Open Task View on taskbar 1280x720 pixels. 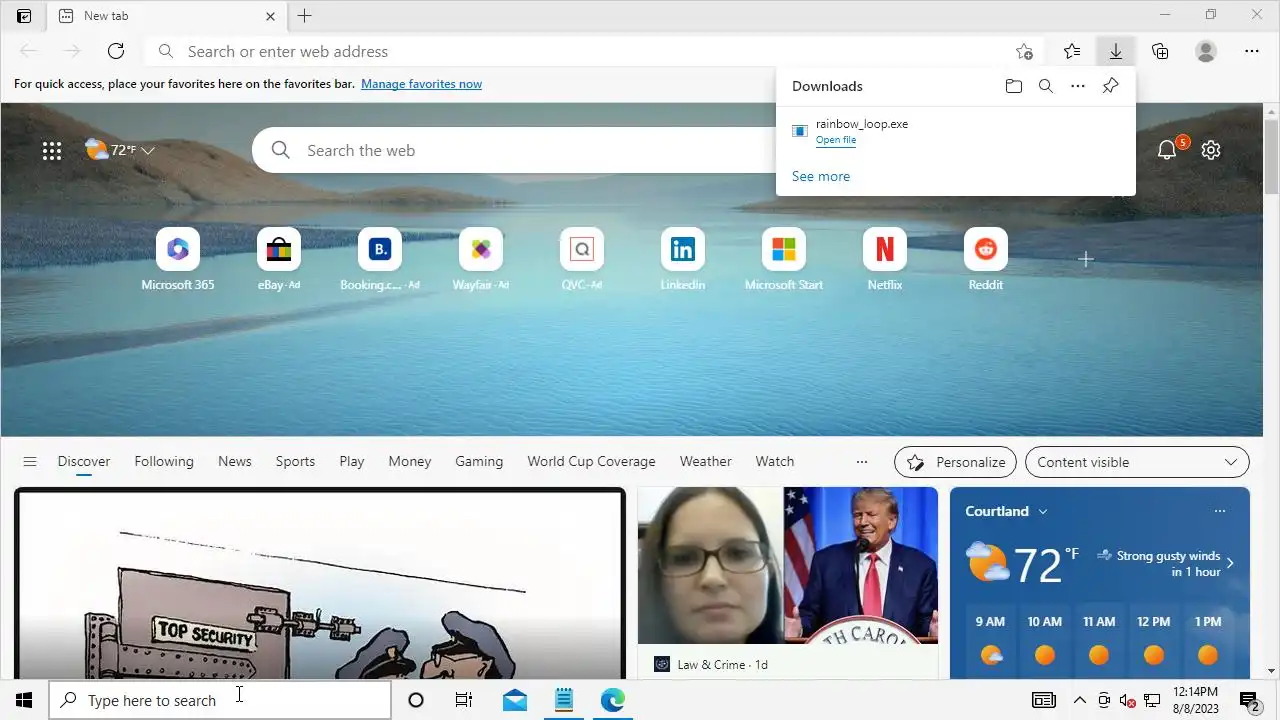[464, 700]
